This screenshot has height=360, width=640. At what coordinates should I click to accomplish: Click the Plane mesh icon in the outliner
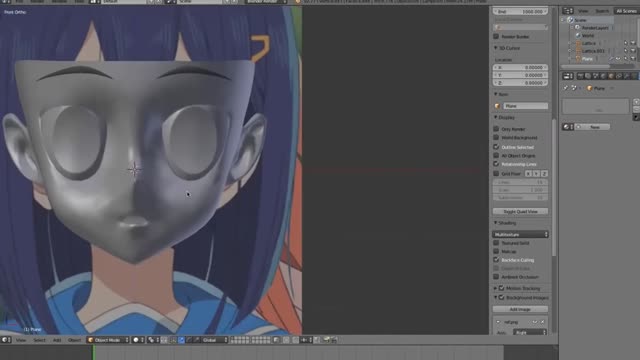(x=578, y=59)
